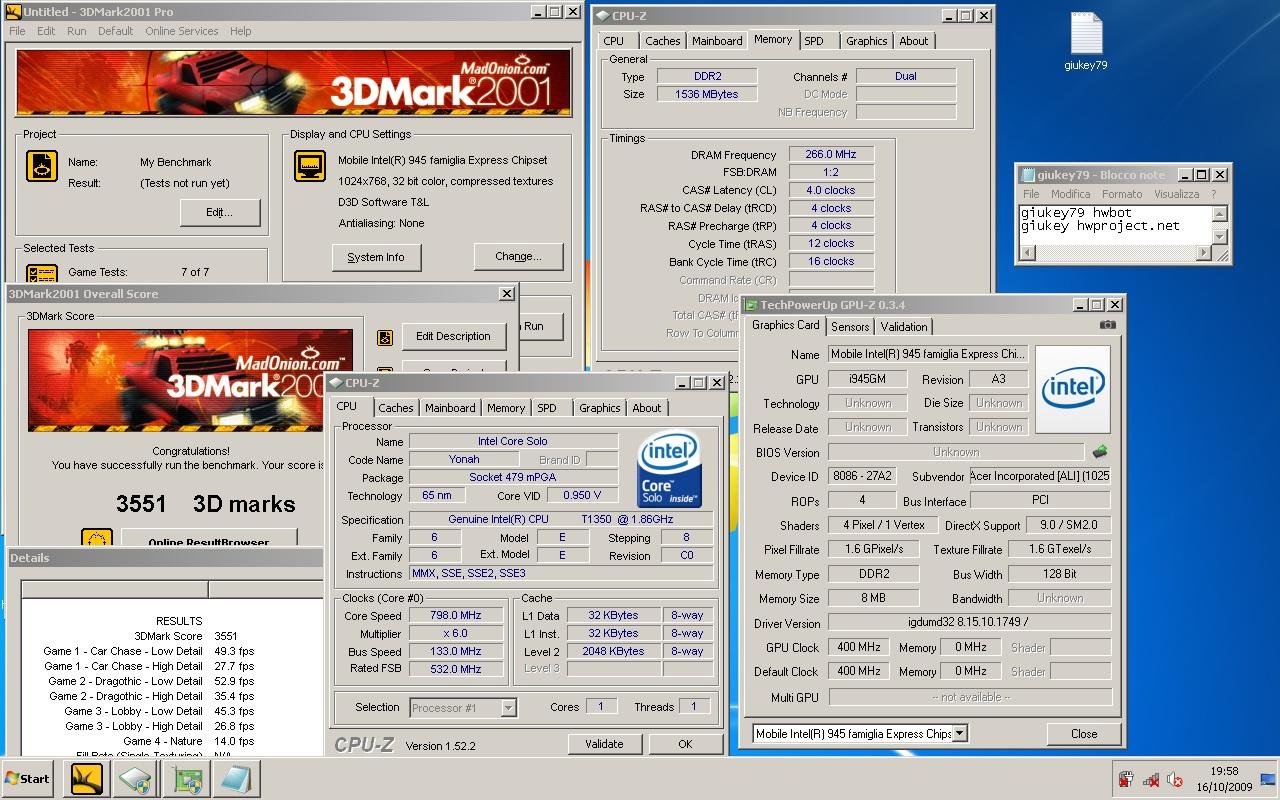This screenshot has width=1280, height=800.
Task: Click the monitor icon under Display and CPU Settings
Action: coord(310,166)
